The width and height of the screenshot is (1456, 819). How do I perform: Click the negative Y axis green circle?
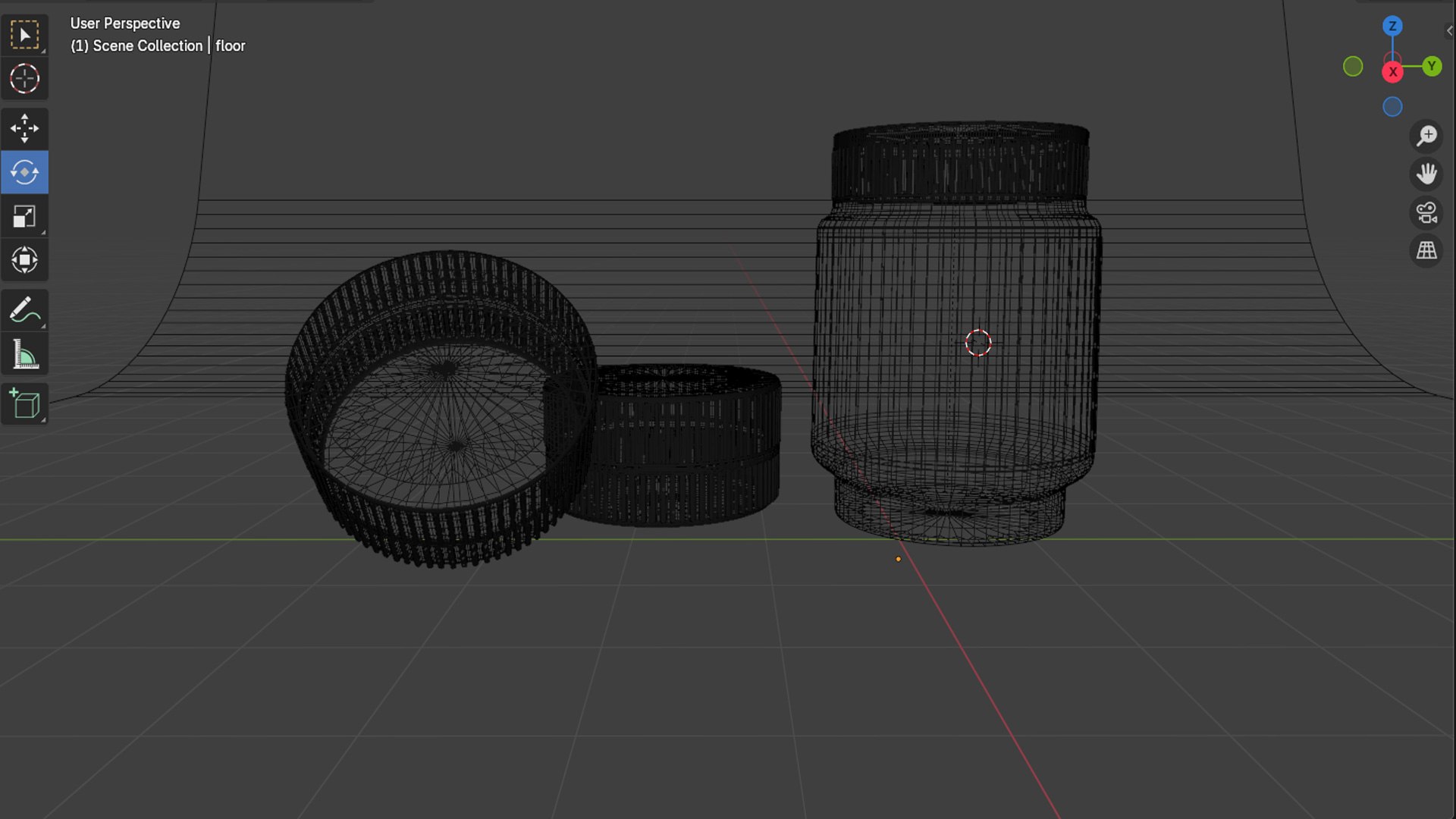point(1353,67)
